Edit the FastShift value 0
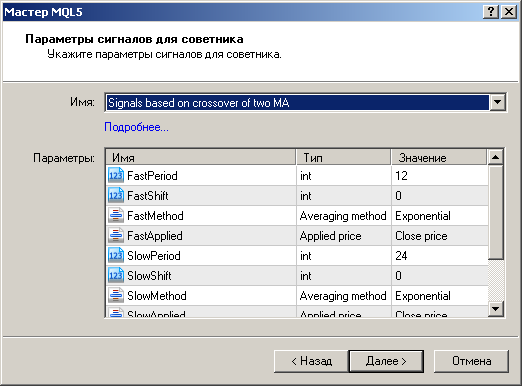The image size is (522, 386). (x=440, y=196)
